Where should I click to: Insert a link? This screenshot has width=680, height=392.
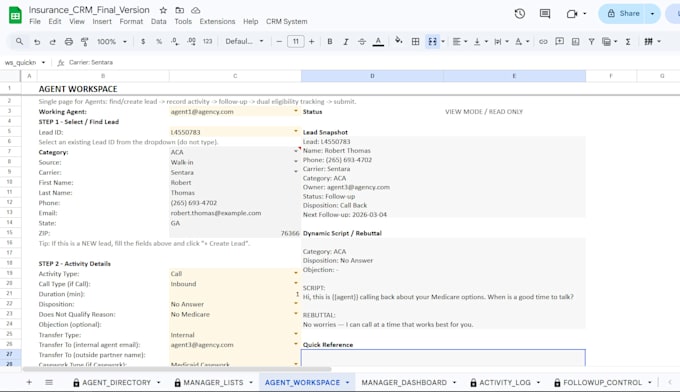[x=543, y=42]
